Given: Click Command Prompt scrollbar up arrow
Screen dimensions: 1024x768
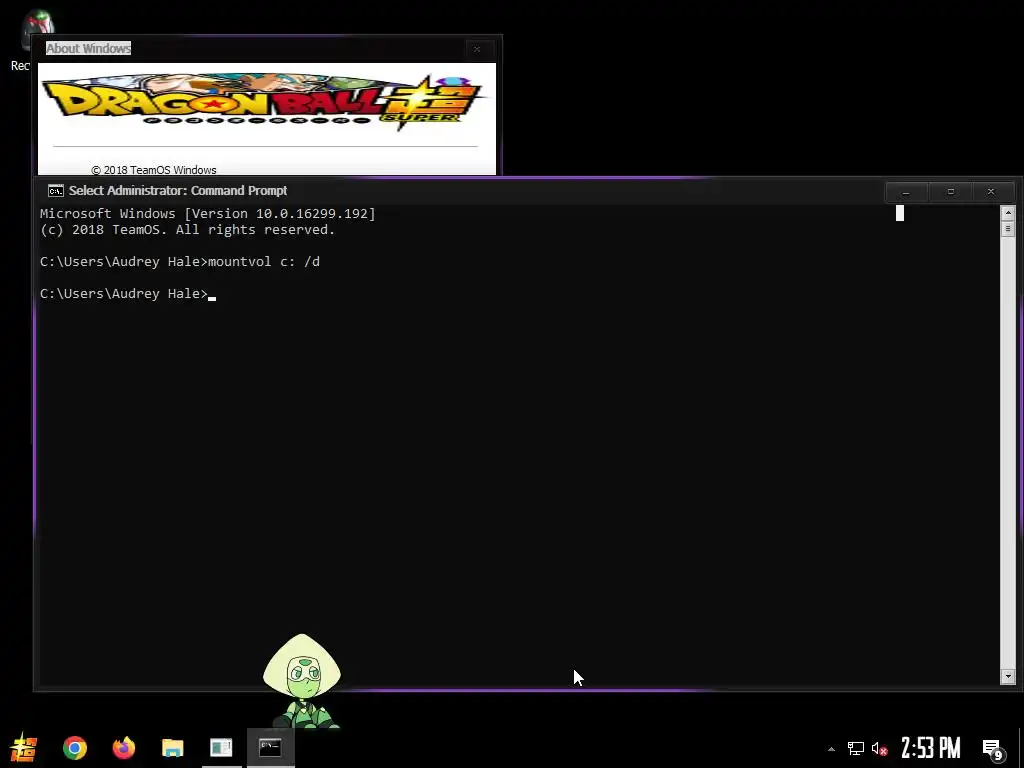Looking at the screenshot, I should 1008,213.
